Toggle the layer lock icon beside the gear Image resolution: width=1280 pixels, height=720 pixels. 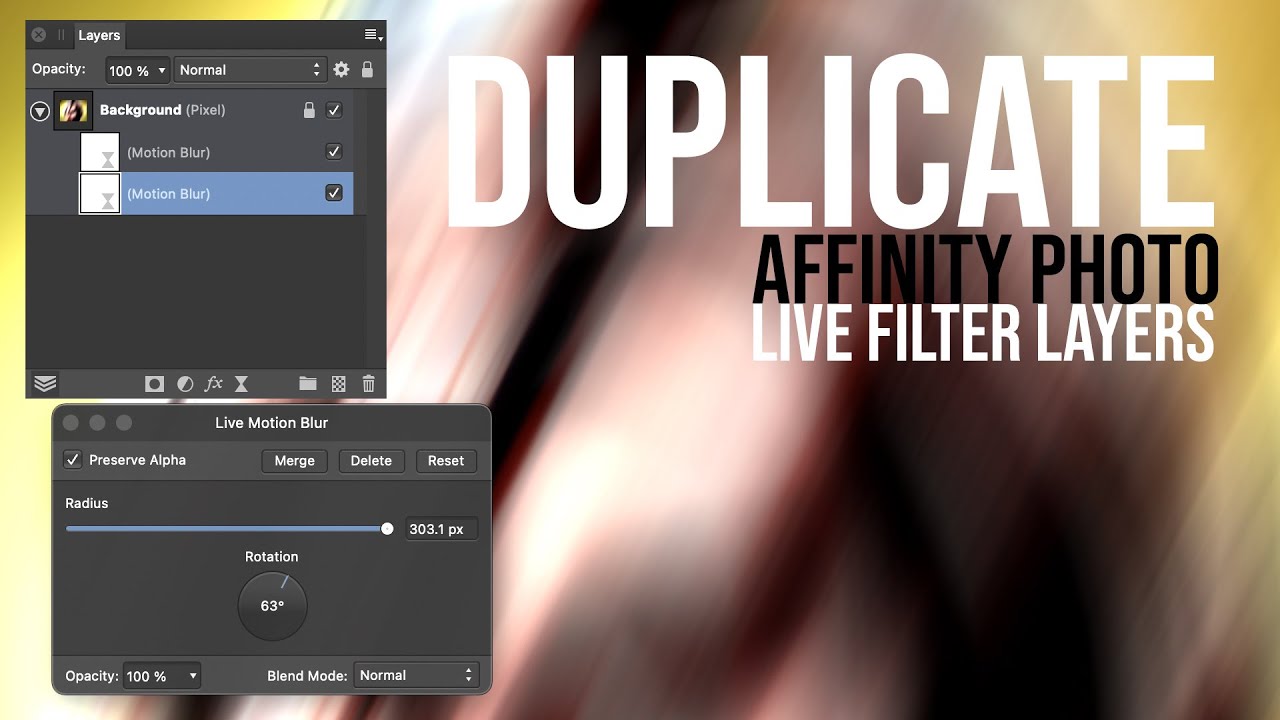coord(367,70)
